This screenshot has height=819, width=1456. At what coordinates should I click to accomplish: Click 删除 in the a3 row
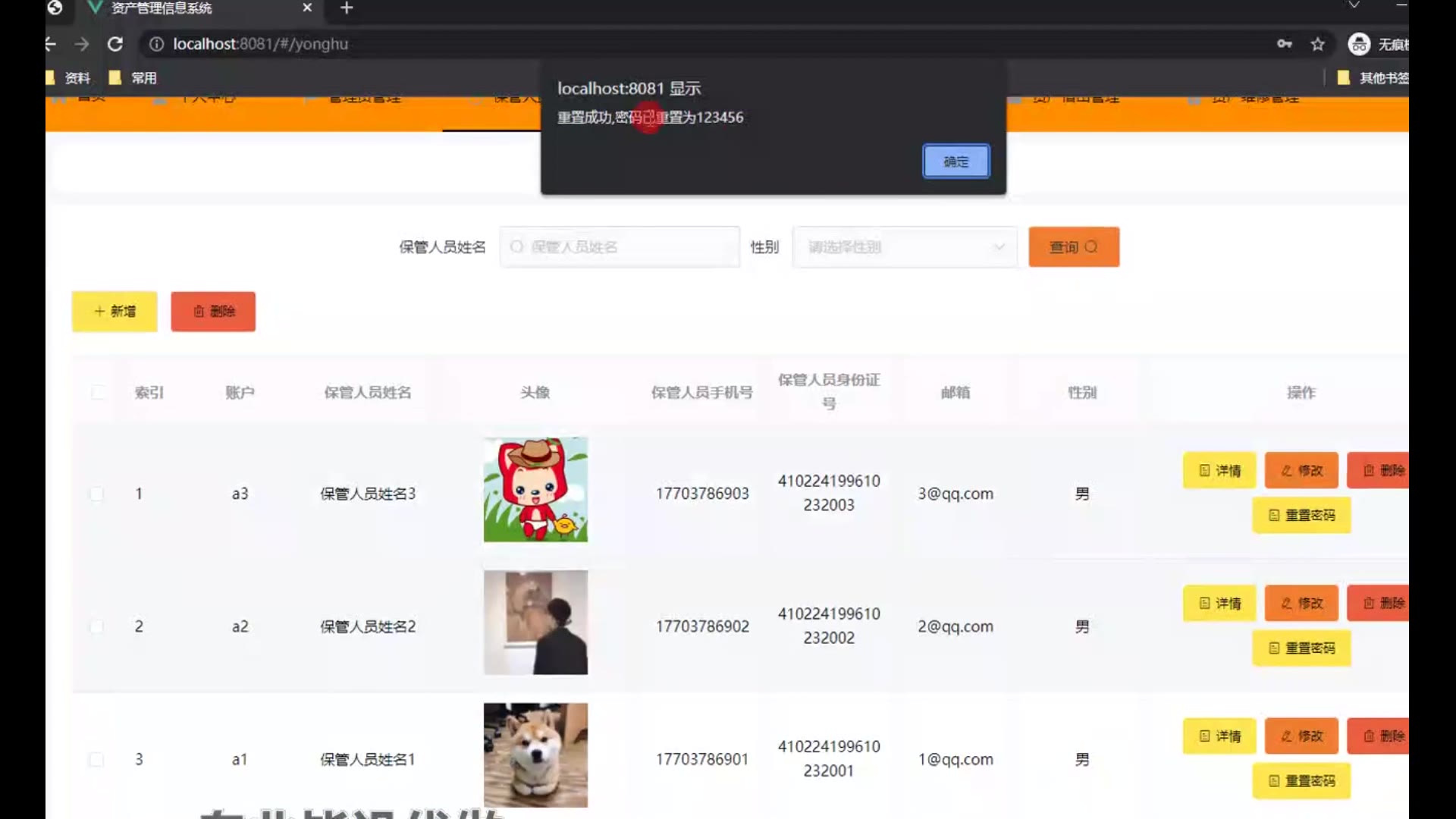(1379, 470)
